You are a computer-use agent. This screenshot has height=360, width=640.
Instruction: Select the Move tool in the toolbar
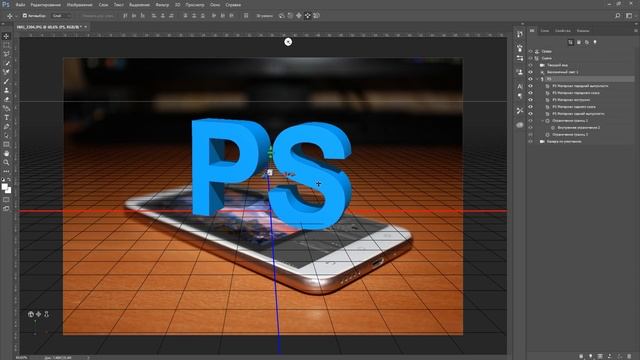(6, 36)
